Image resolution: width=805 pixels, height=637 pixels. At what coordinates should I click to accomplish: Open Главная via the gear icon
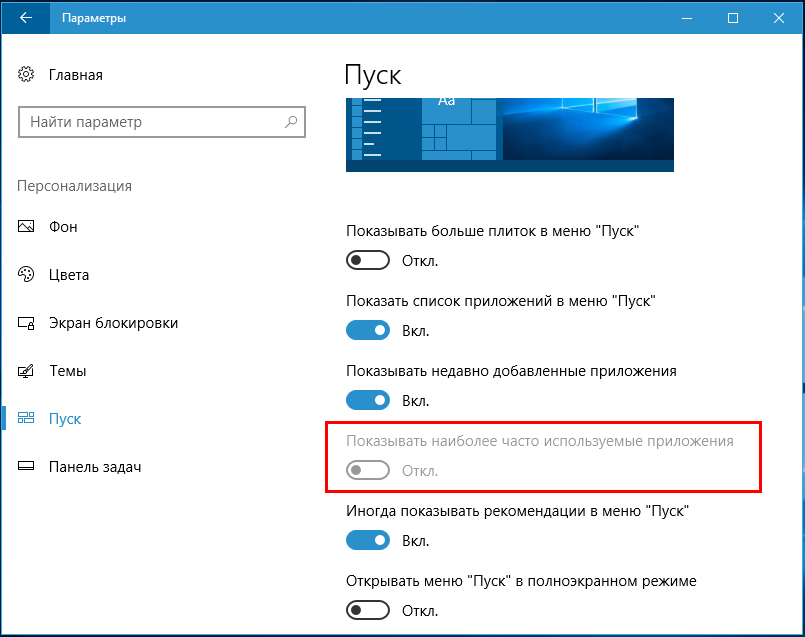point(26,74)
